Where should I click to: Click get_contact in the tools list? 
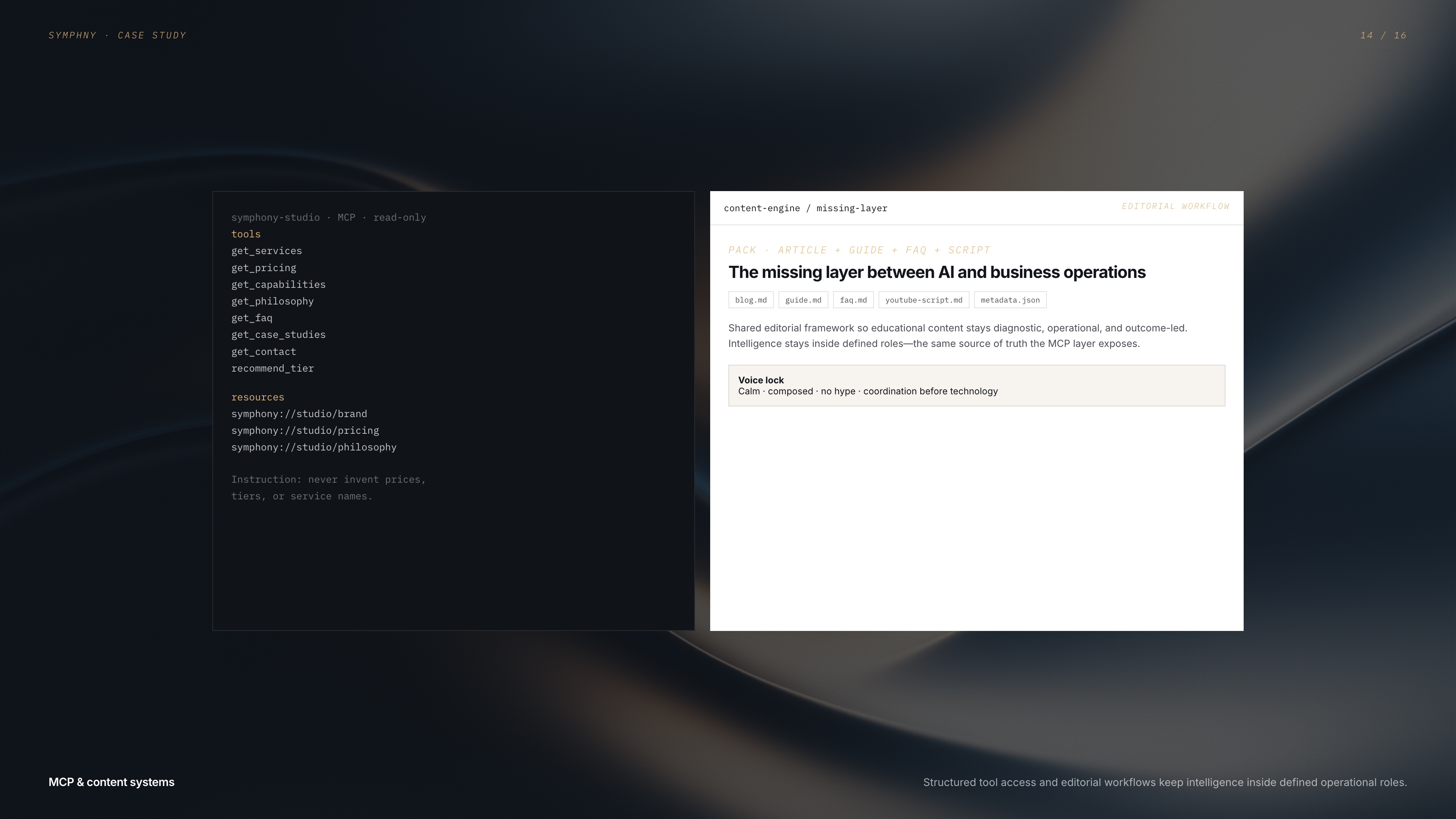click(x=264, y=351)
